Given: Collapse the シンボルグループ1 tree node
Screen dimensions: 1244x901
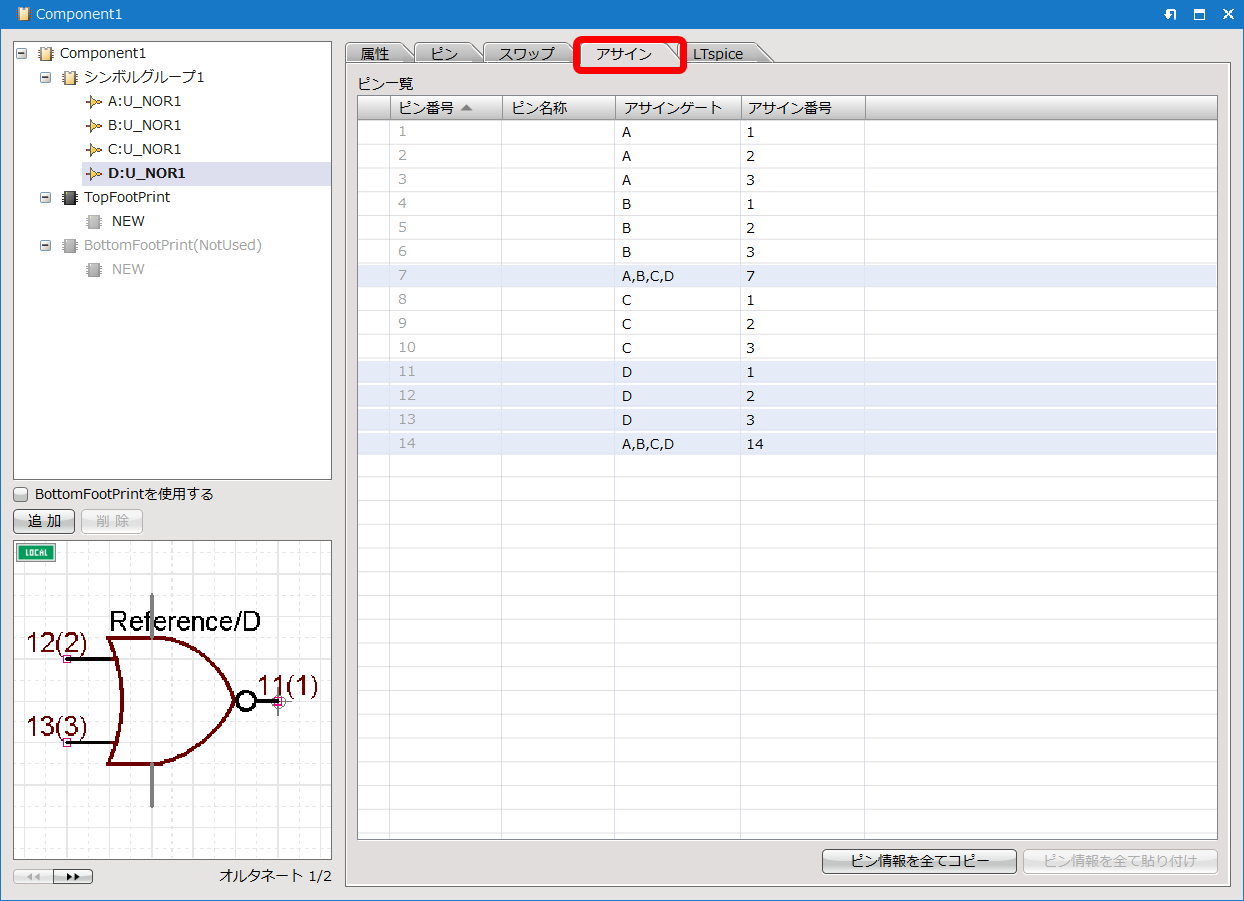Looking at the screenshot, I should coord(46,77).
